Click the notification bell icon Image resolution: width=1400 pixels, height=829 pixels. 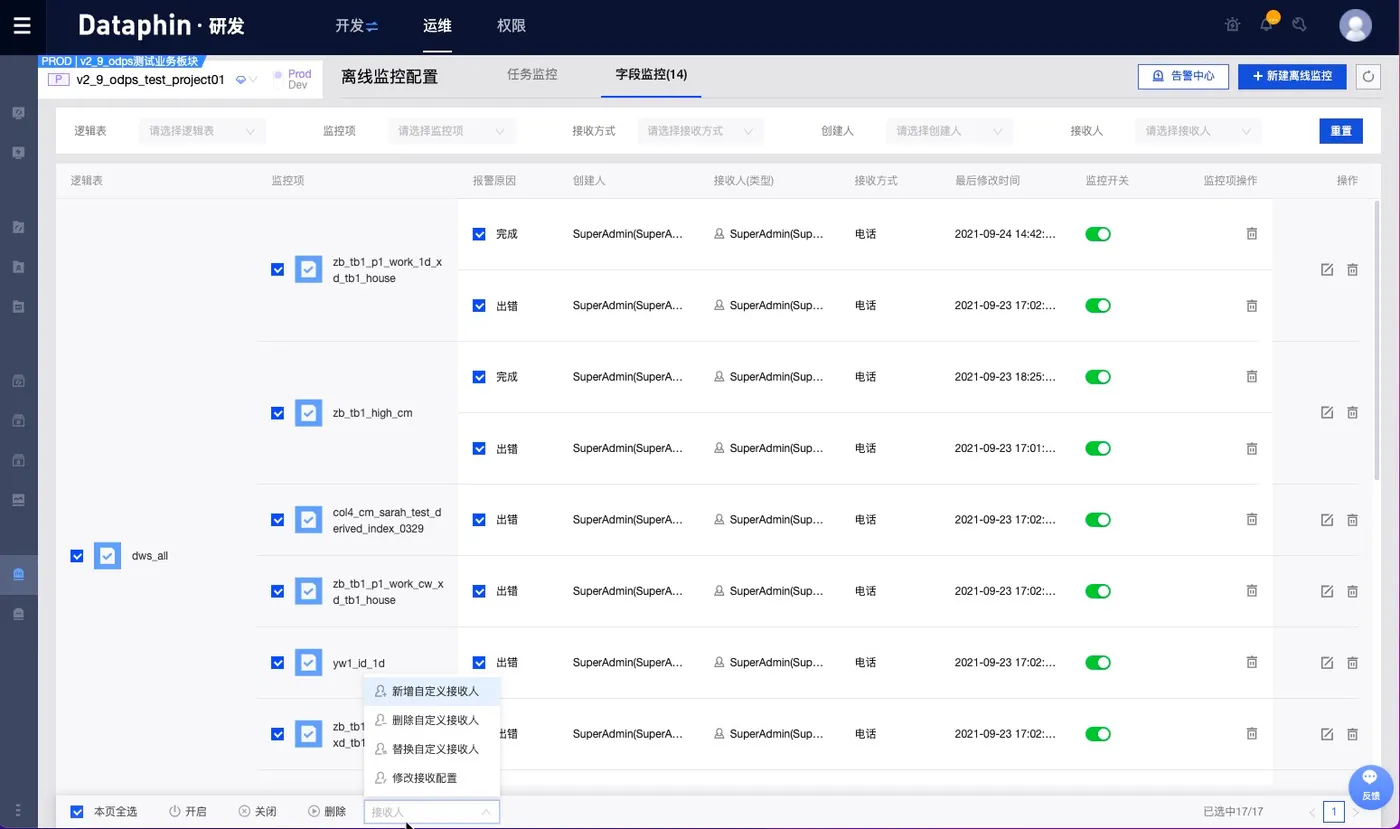pos(1267,24)
